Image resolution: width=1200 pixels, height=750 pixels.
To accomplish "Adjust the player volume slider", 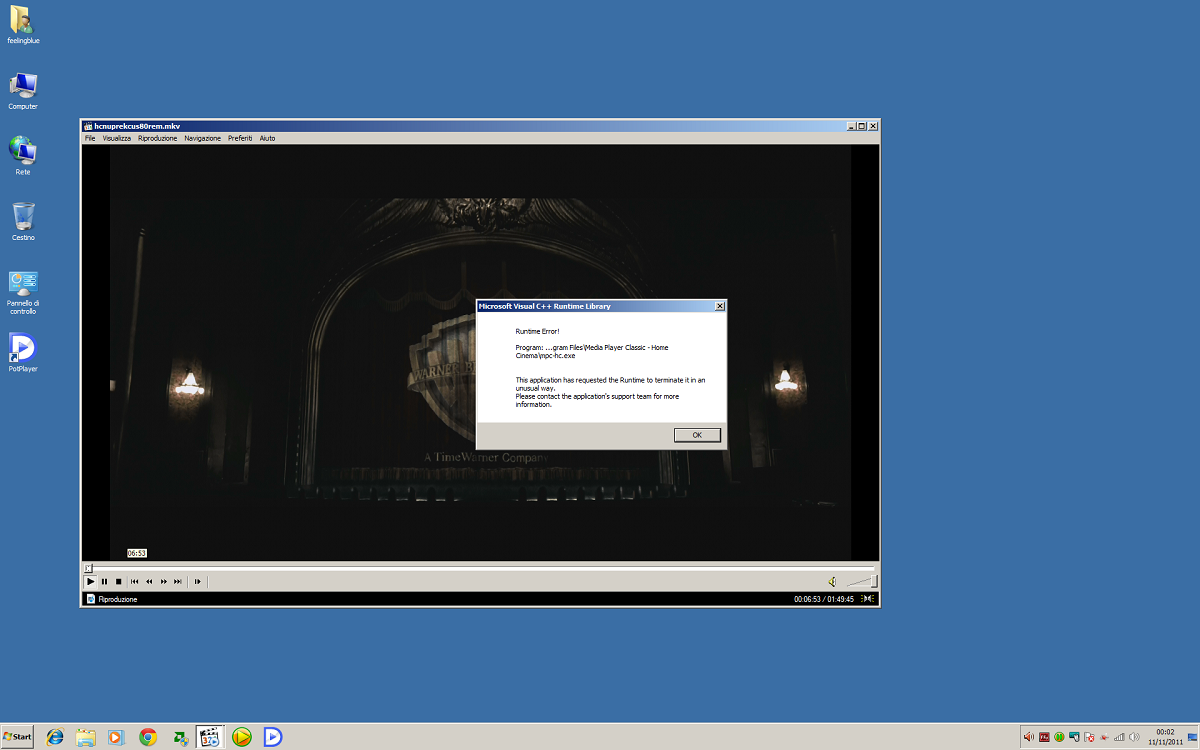I will (x=861, y=581).
